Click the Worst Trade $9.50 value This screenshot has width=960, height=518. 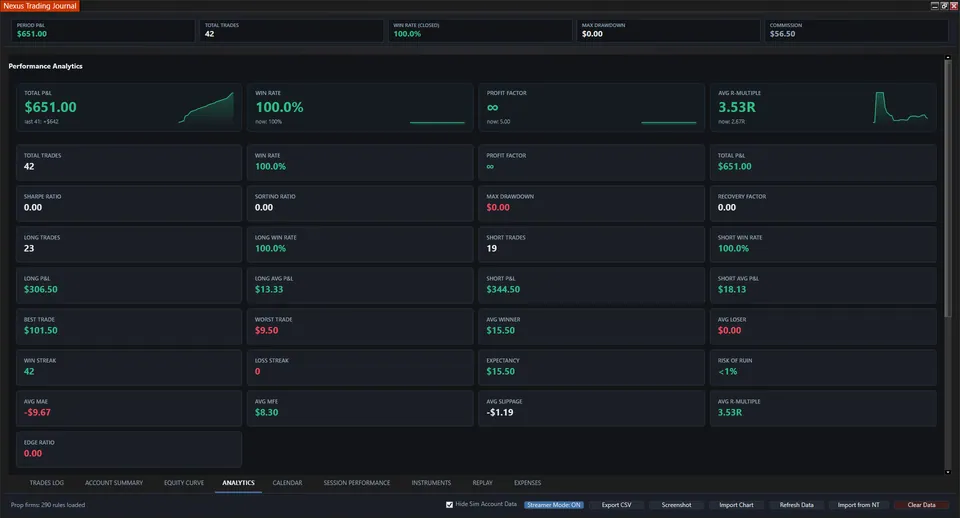[266, 330]
